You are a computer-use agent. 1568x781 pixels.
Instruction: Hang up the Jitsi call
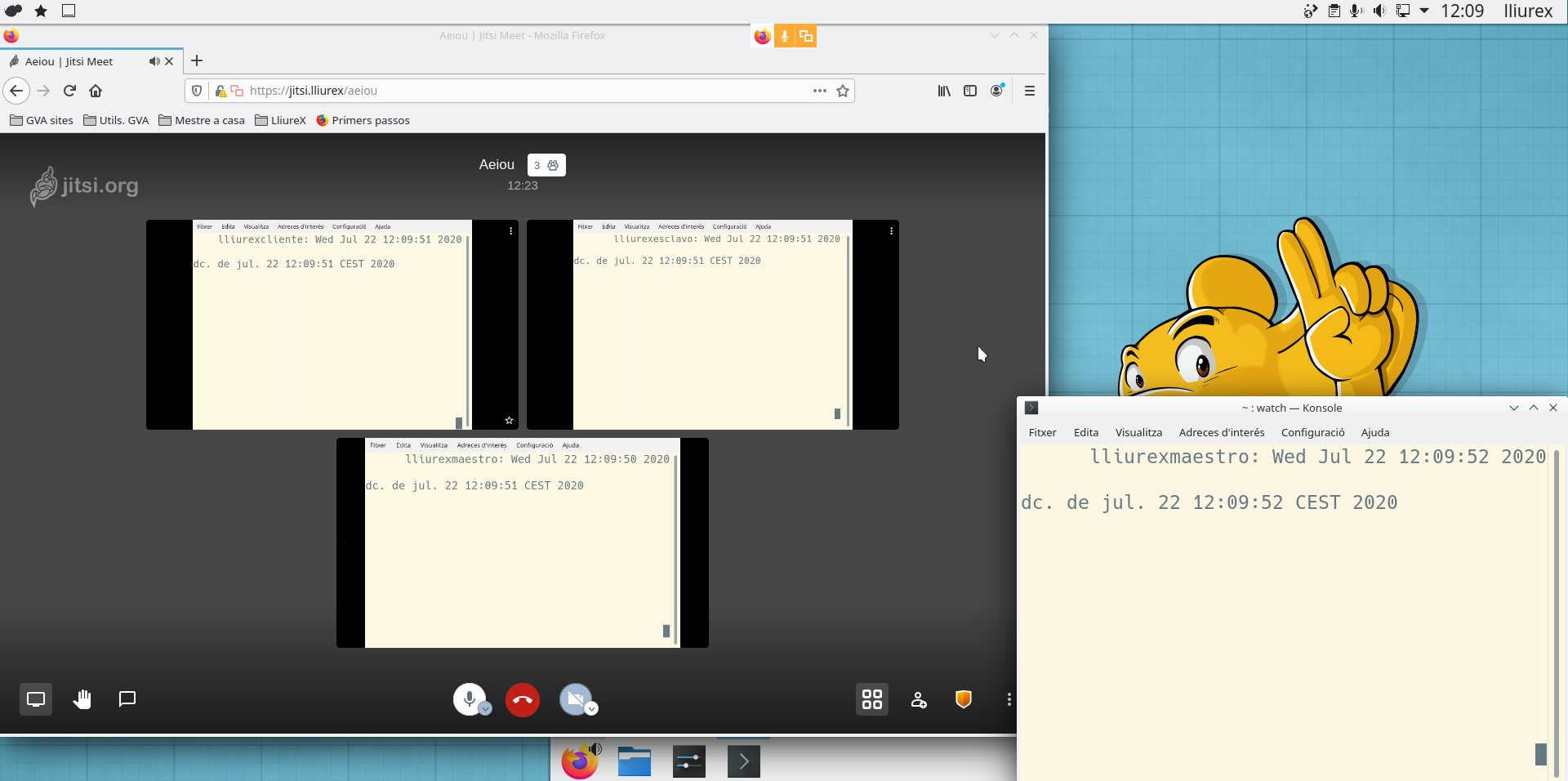click(x=523, y=700)
